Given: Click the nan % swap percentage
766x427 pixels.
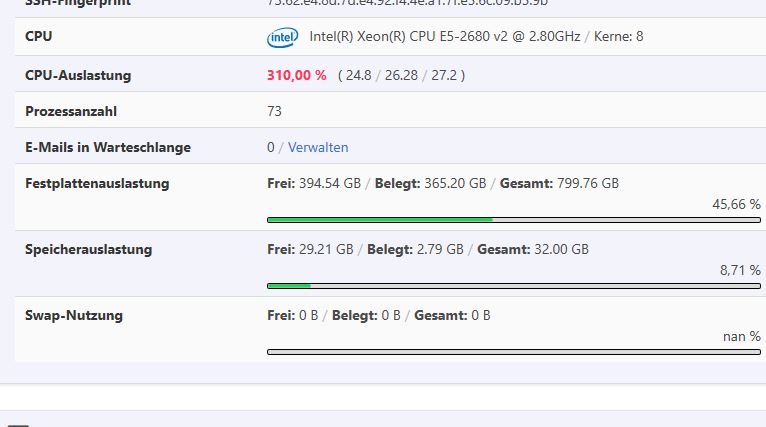Looking at the screenshot, I should 741,336.
